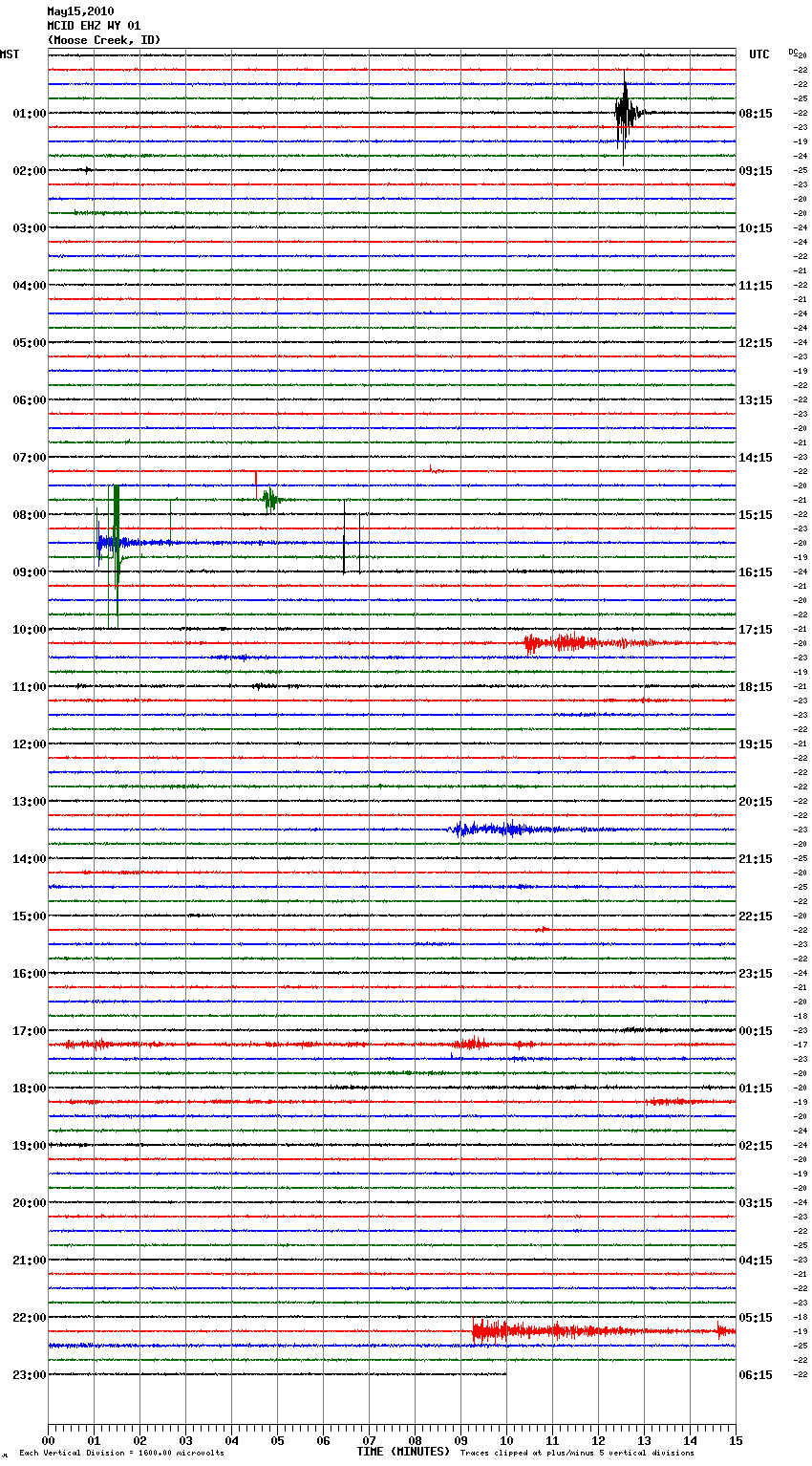Click the 13:15 UTC time label
Viewport: 812px width, 1466px height.
(x=756, y=400)
